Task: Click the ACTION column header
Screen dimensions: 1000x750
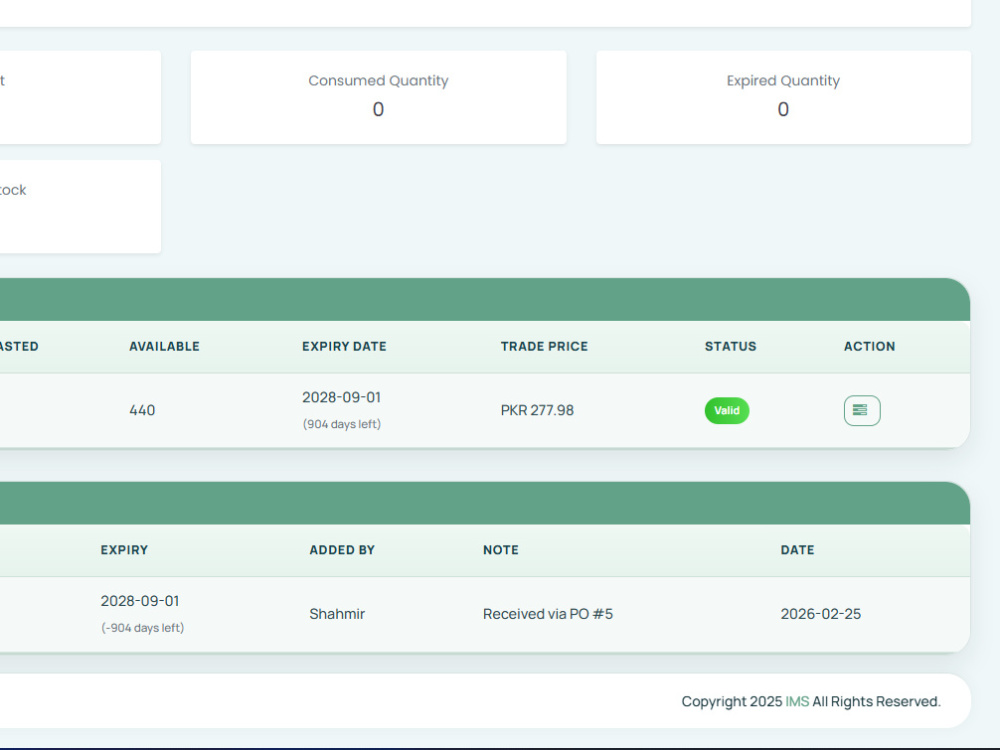Action: tap(869, 346)
